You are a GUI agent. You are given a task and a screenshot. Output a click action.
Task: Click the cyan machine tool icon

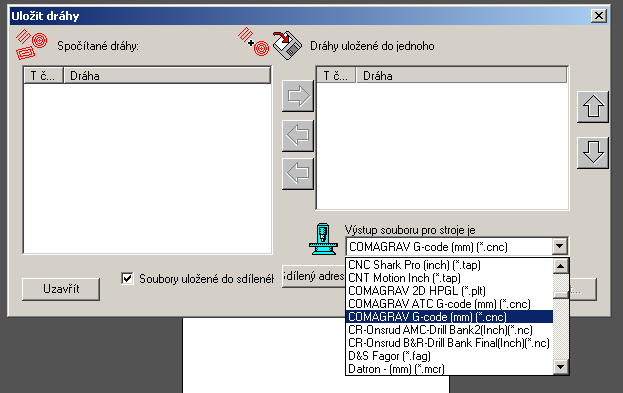(323, 239)
